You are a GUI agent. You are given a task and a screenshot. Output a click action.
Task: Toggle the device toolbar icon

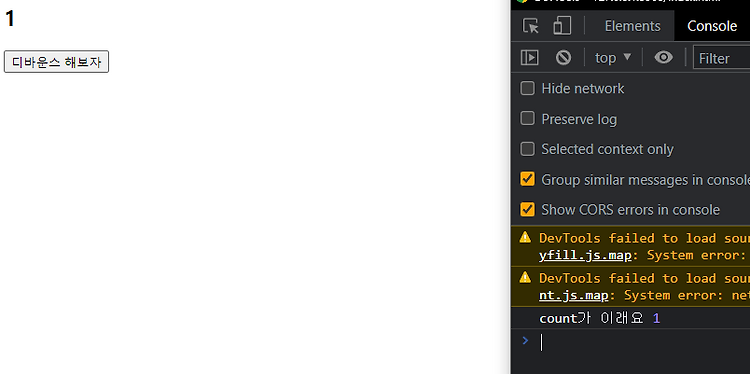(x=562, y=26)
